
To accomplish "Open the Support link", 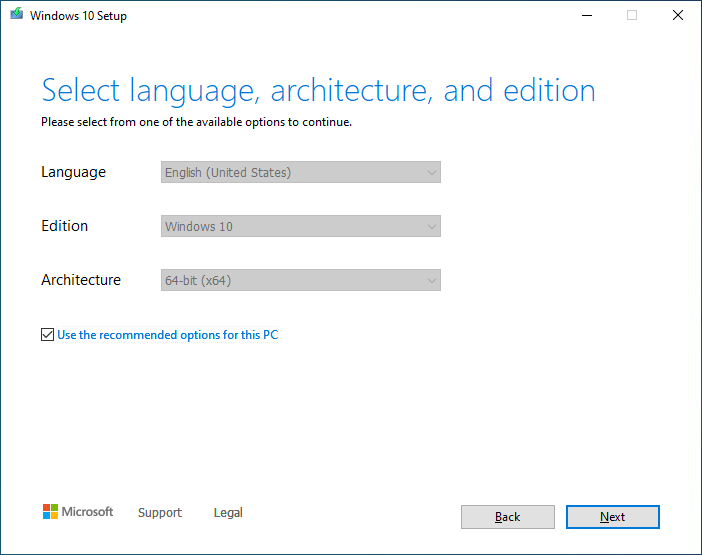I will 160,513.
